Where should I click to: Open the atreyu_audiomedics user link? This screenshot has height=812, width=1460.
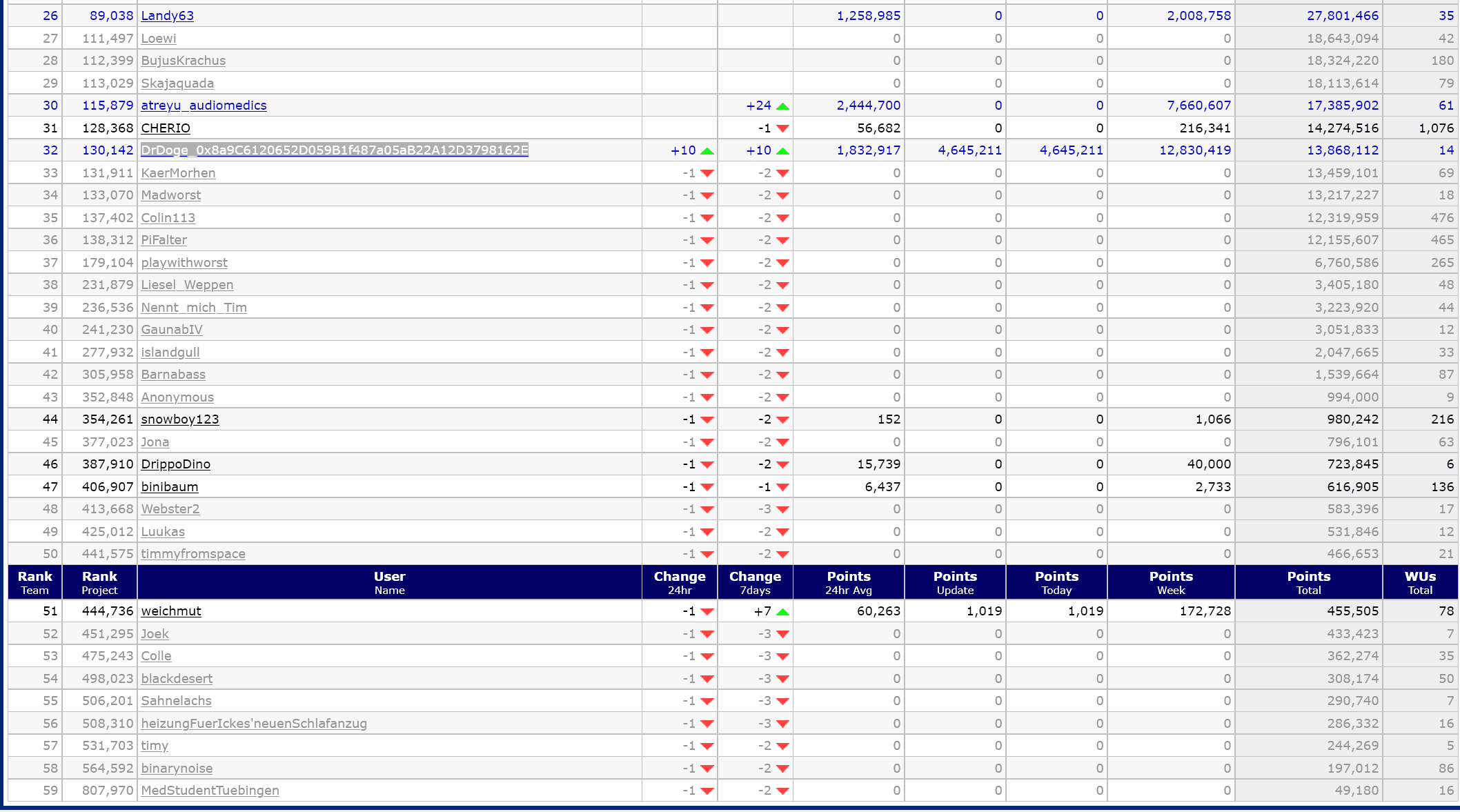pos(204,106)
